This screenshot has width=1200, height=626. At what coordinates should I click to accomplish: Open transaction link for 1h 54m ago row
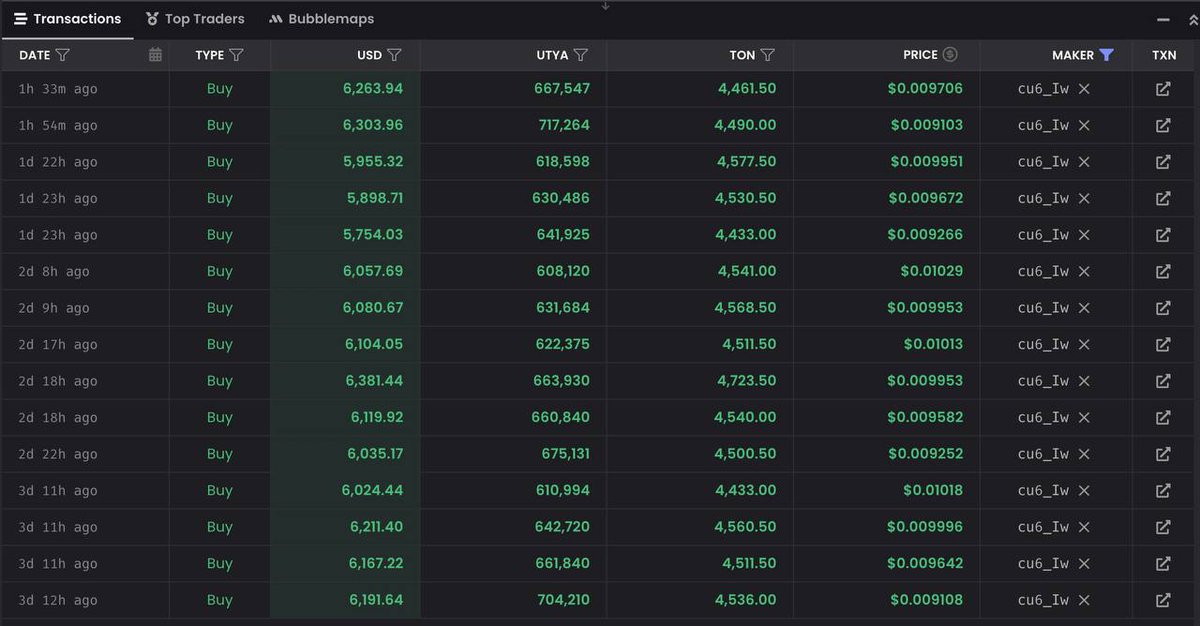1163,125
